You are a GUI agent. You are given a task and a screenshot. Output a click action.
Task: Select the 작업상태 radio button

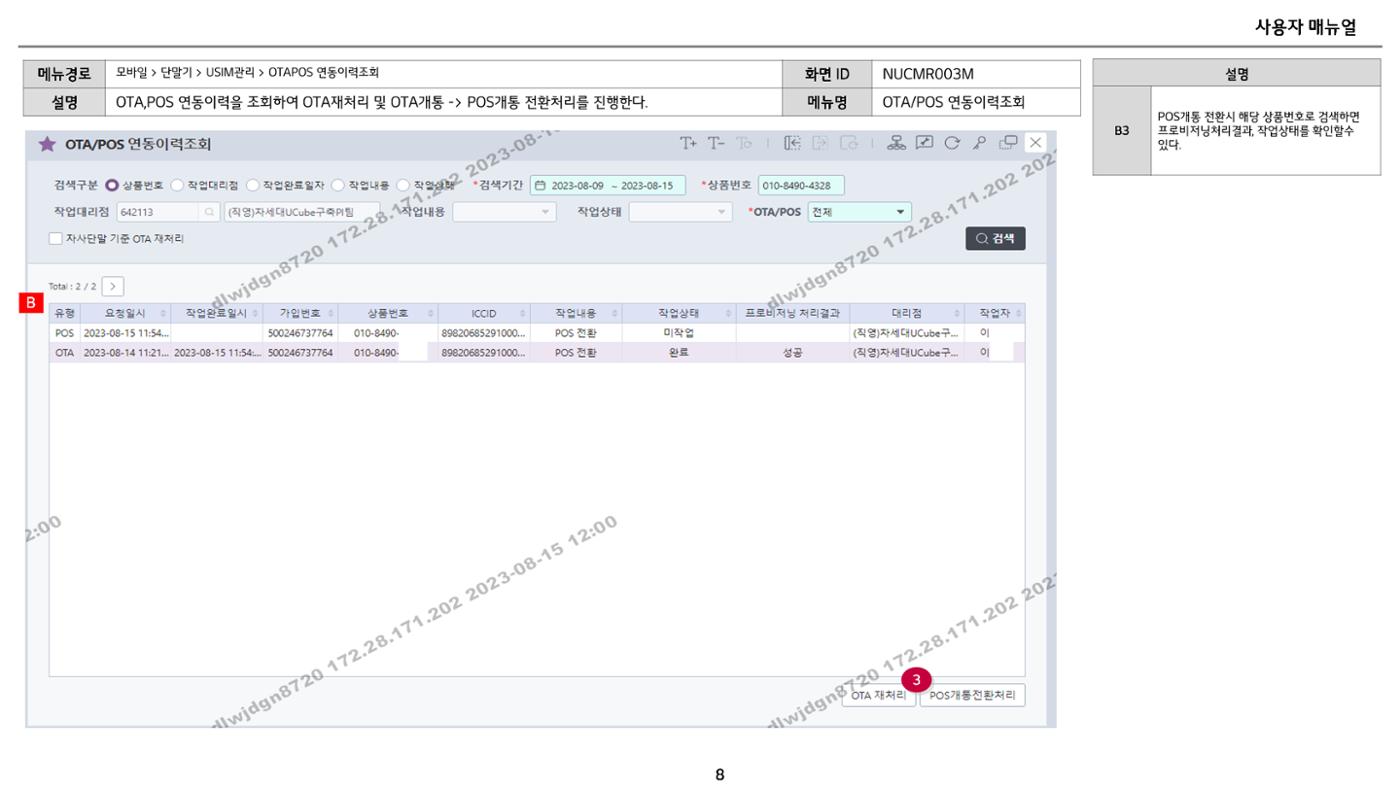[403, 185]
